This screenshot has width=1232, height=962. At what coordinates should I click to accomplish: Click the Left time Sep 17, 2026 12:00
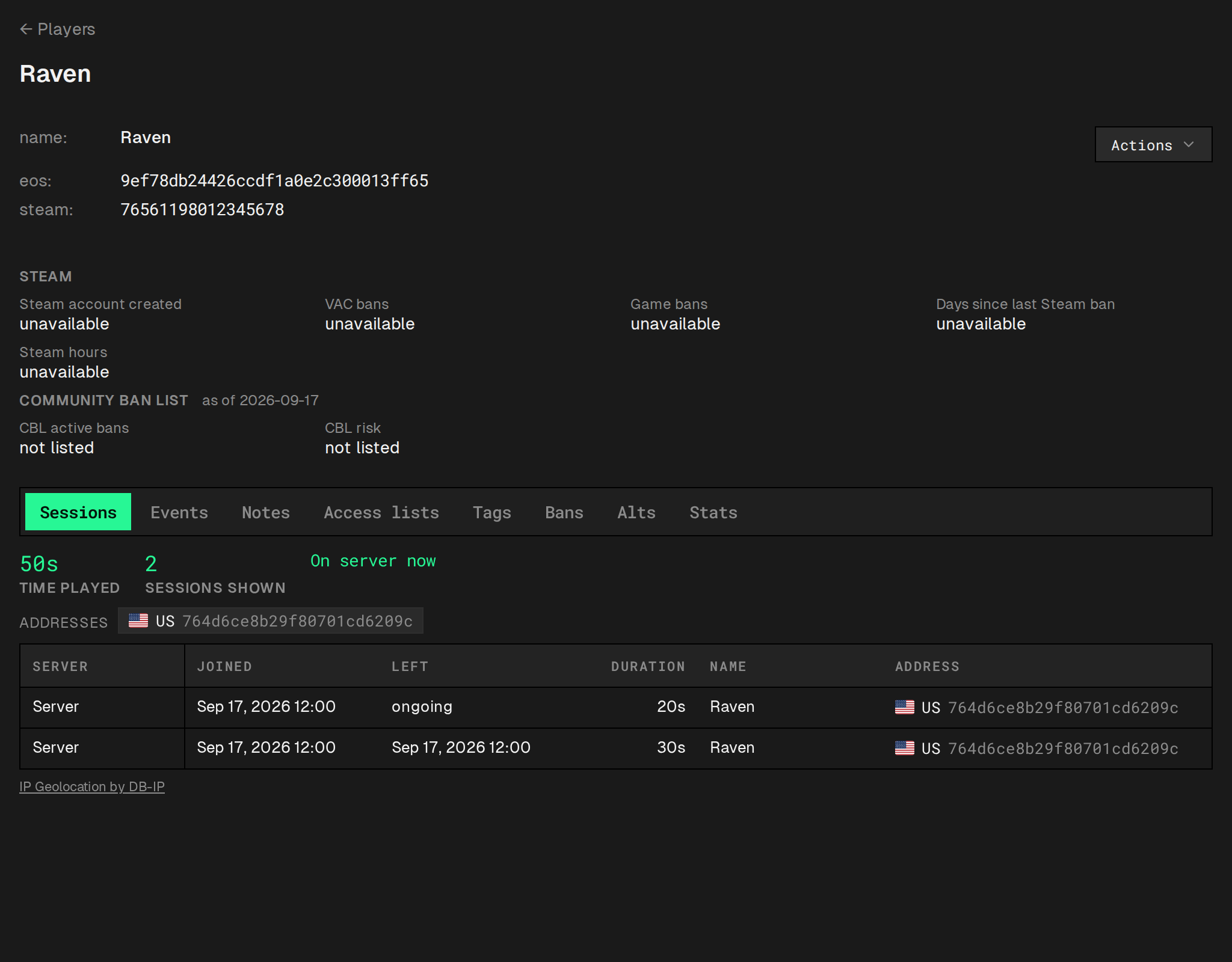(x=461, y=747)
